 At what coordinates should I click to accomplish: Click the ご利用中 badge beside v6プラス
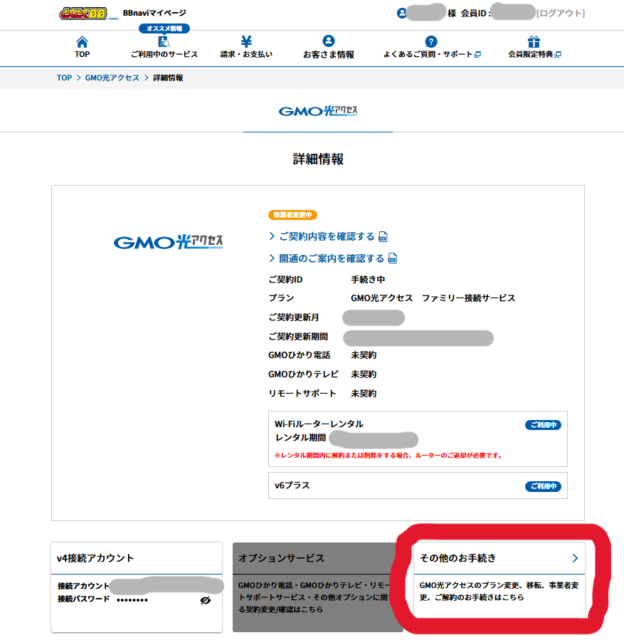(543, 486)
